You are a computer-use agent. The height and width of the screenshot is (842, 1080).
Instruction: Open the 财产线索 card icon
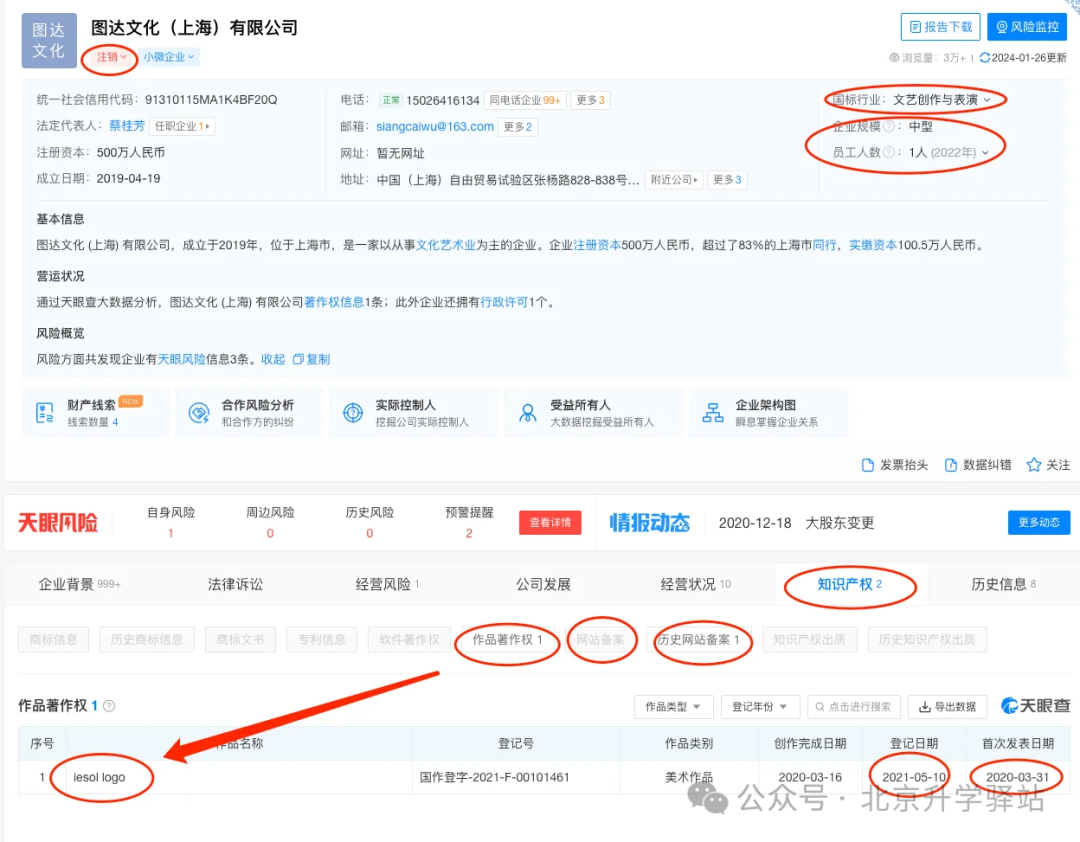(x=44, y=413)
